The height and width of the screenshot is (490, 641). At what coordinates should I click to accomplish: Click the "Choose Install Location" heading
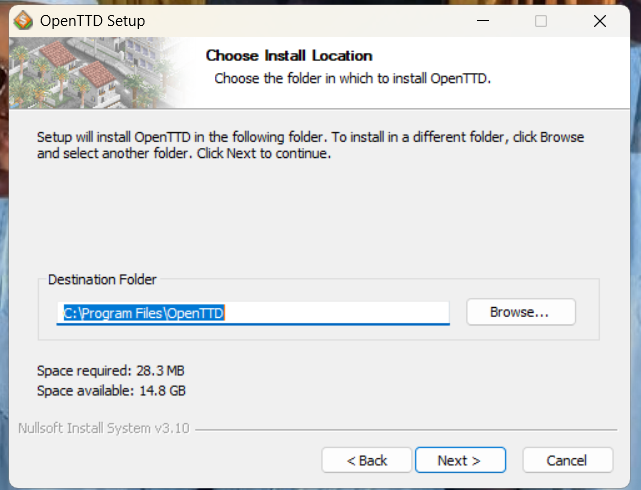click(x=288, y=56)
